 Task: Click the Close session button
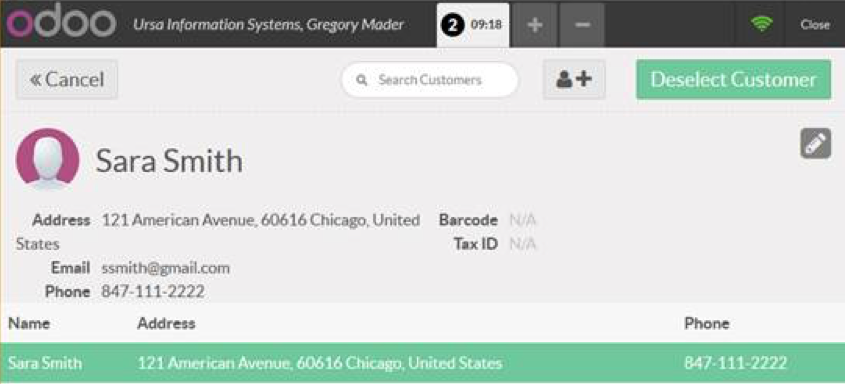pos(815,24)
